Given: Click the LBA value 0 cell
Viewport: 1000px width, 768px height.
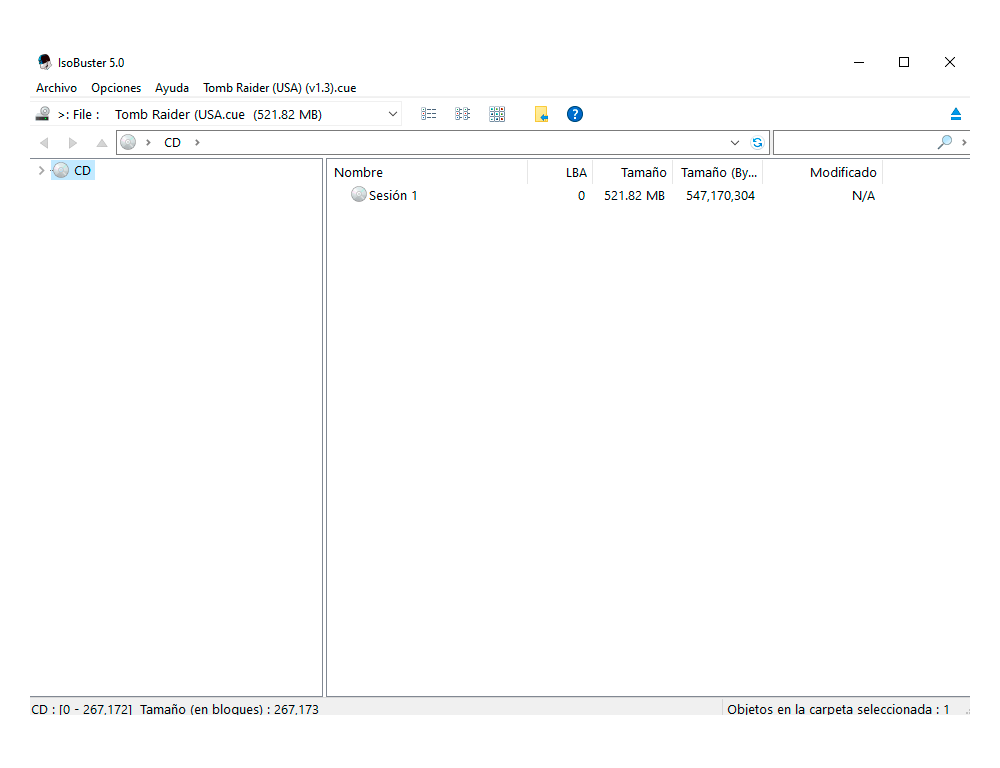Looking at the screenshot, I should 581,196.
